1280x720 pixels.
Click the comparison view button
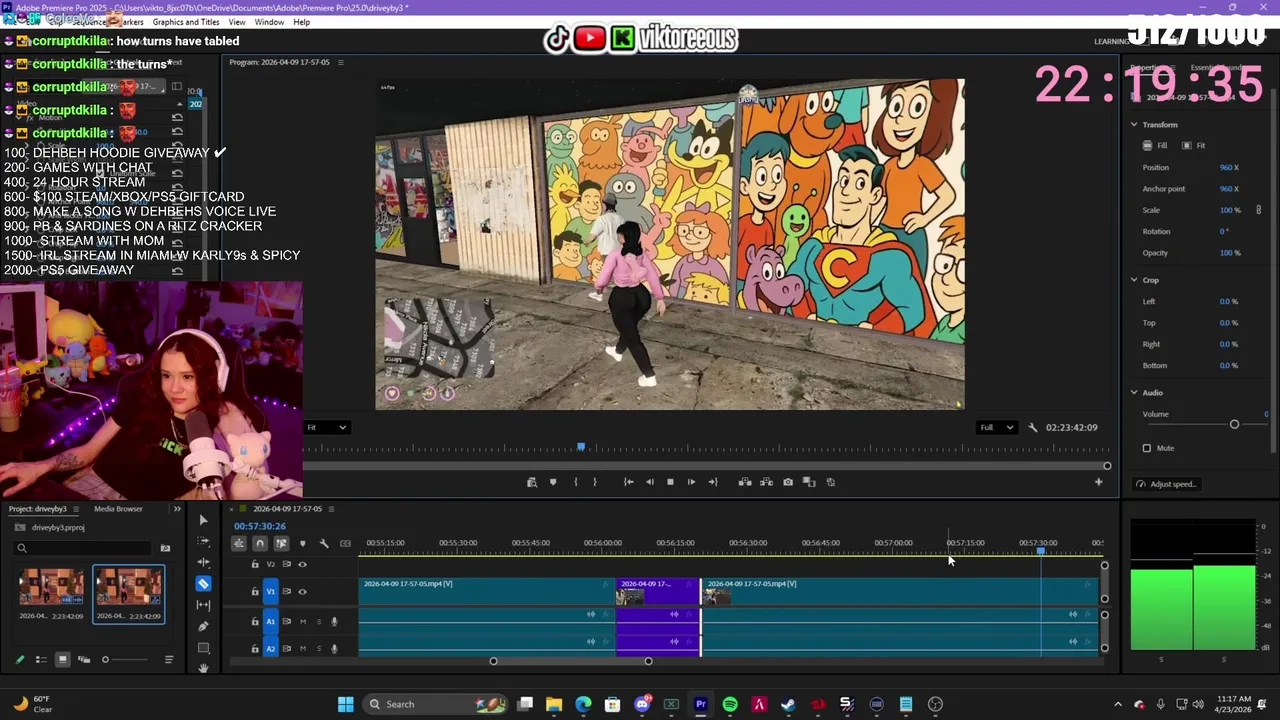809,482
